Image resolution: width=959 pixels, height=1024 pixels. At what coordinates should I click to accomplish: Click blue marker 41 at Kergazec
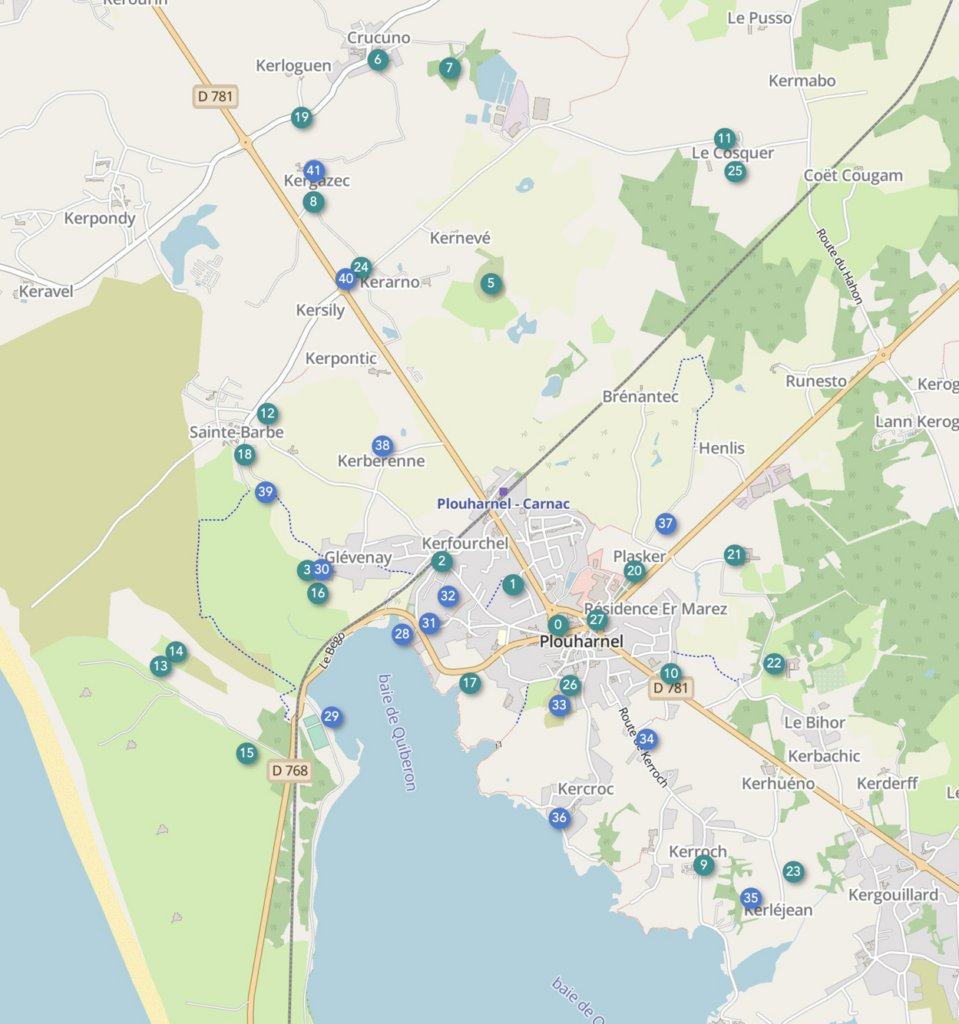(x=314, y=170)
